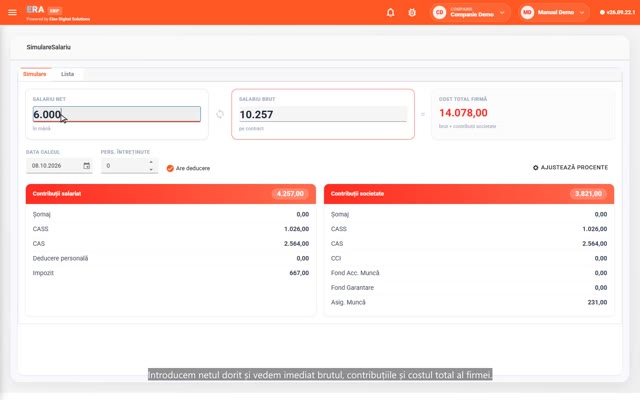The width and height of the screenshot is (640, 400).
Task: Decrease persoane întreținute with down arrow
Action: (x=151, y=169)
